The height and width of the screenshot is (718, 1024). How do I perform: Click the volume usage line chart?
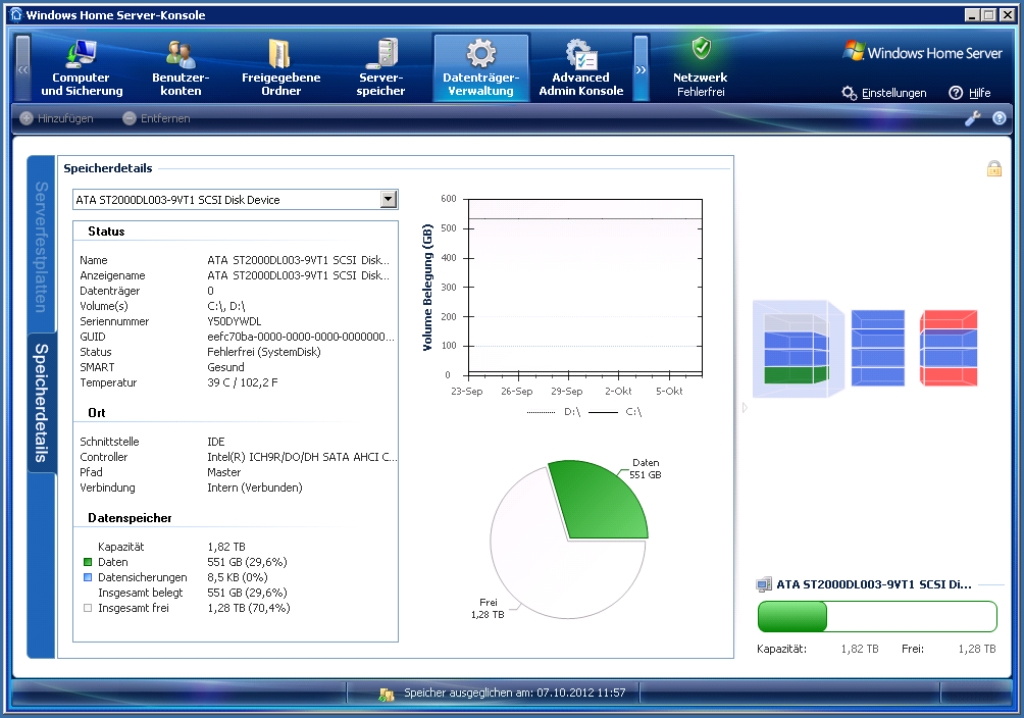585,287
